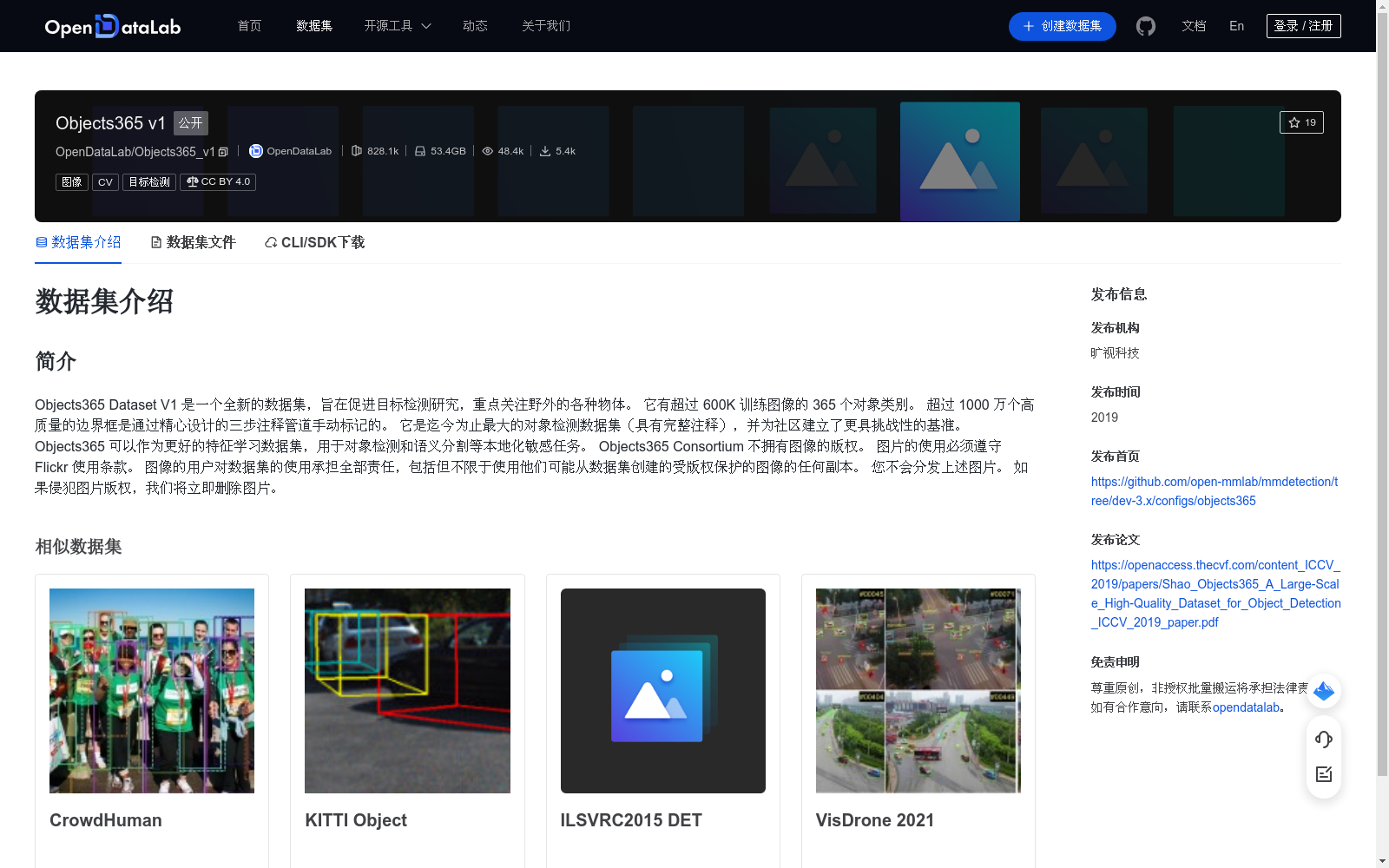Open the KITTI Object dataset thumbnail
The image size is (1389, 868).
point(407,691)
